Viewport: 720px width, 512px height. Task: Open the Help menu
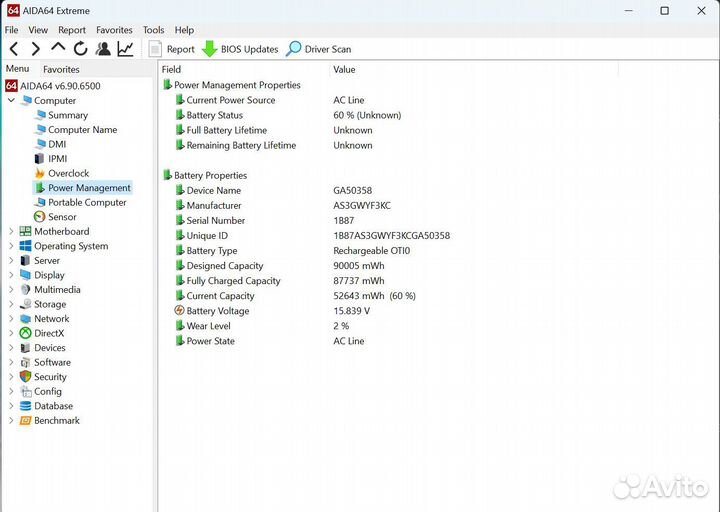(x=184, y=30)
